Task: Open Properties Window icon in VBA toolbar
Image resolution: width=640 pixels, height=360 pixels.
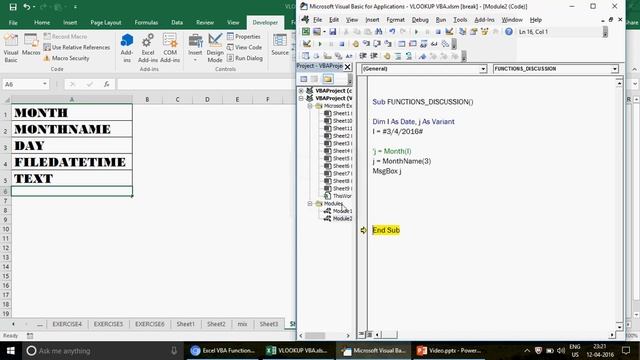Action: [x=473, y=31]
